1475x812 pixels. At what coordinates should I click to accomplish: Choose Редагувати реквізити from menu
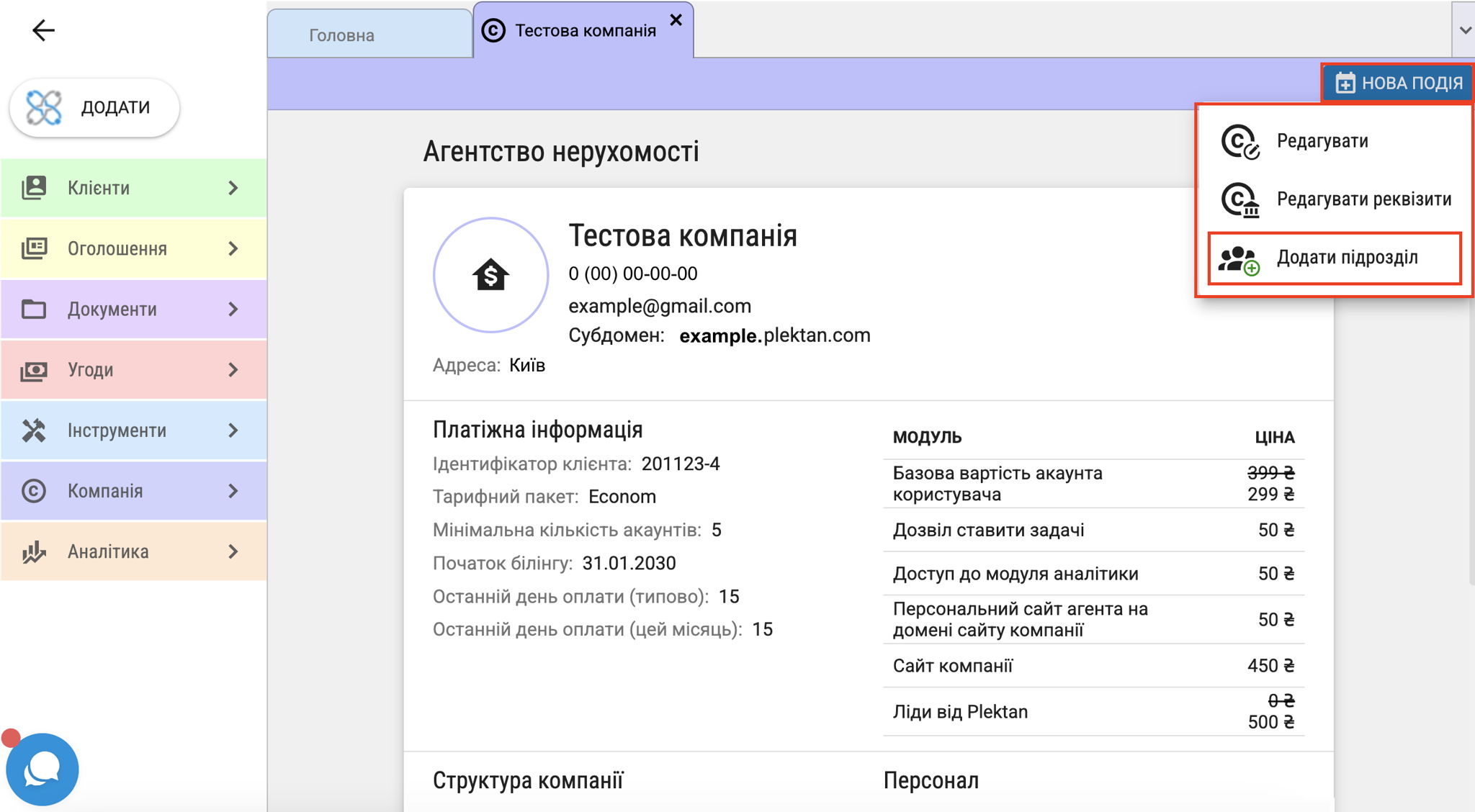click(1335, 199)
